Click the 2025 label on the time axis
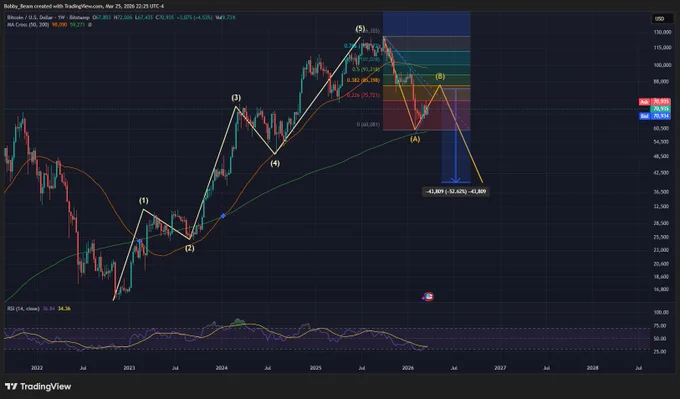The image size is (680, 399). 315,368
